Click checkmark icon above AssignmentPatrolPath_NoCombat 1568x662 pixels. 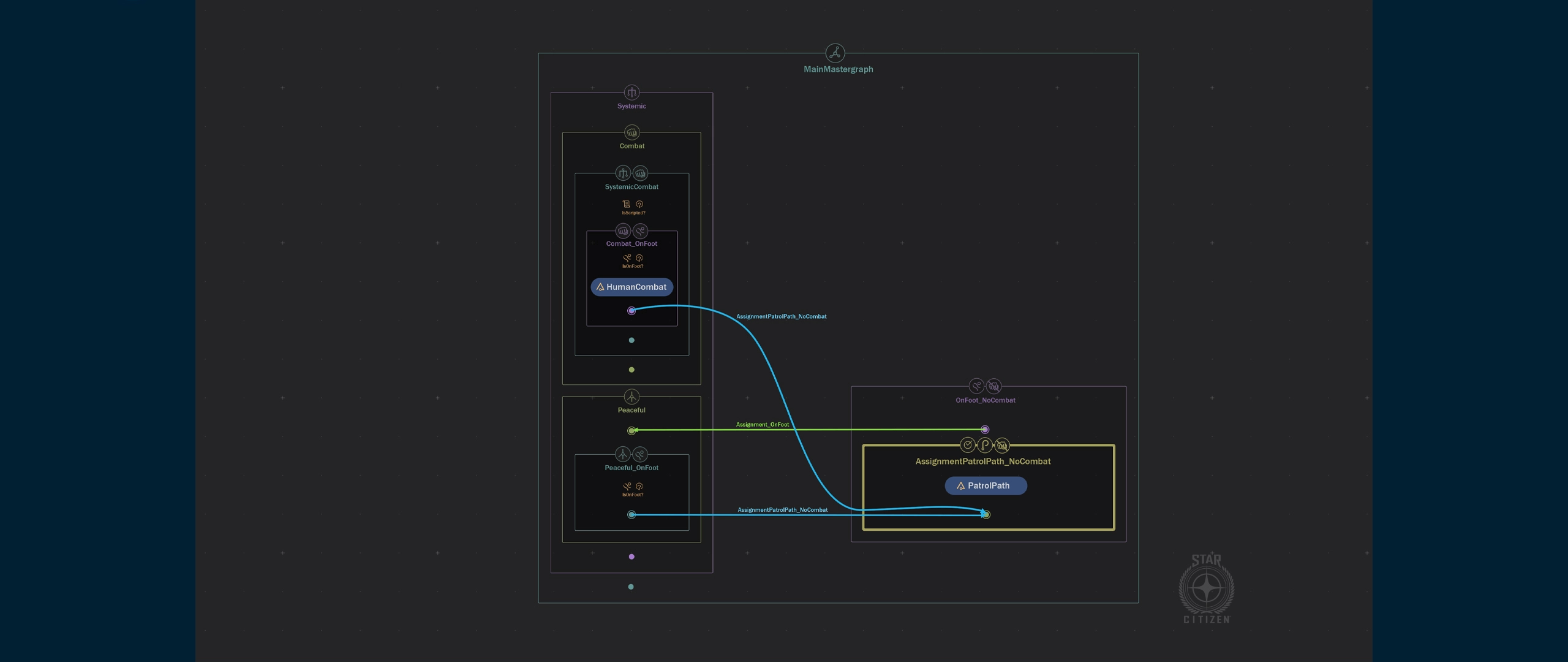967,445
